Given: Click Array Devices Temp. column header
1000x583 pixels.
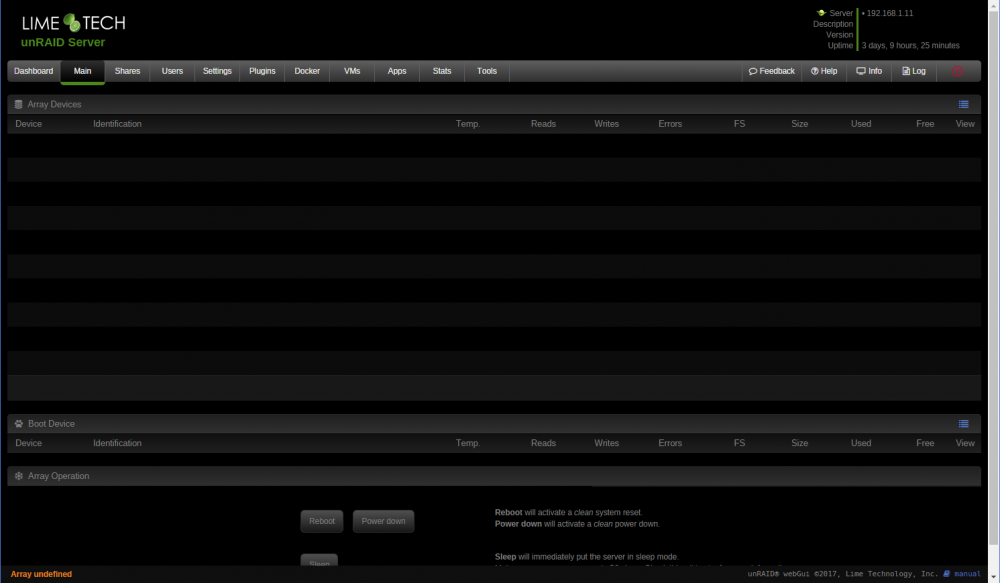Looking at the screenshot, I should (467, 124).
